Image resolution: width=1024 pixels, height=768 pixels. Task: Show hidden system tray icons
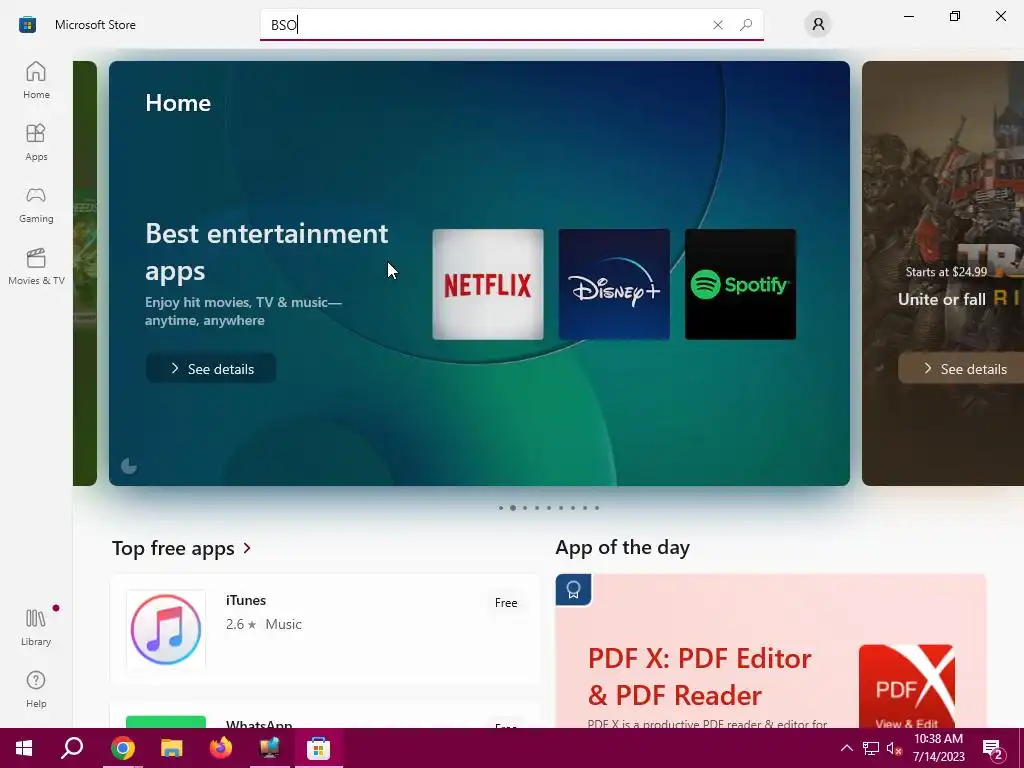click(846, 748)
